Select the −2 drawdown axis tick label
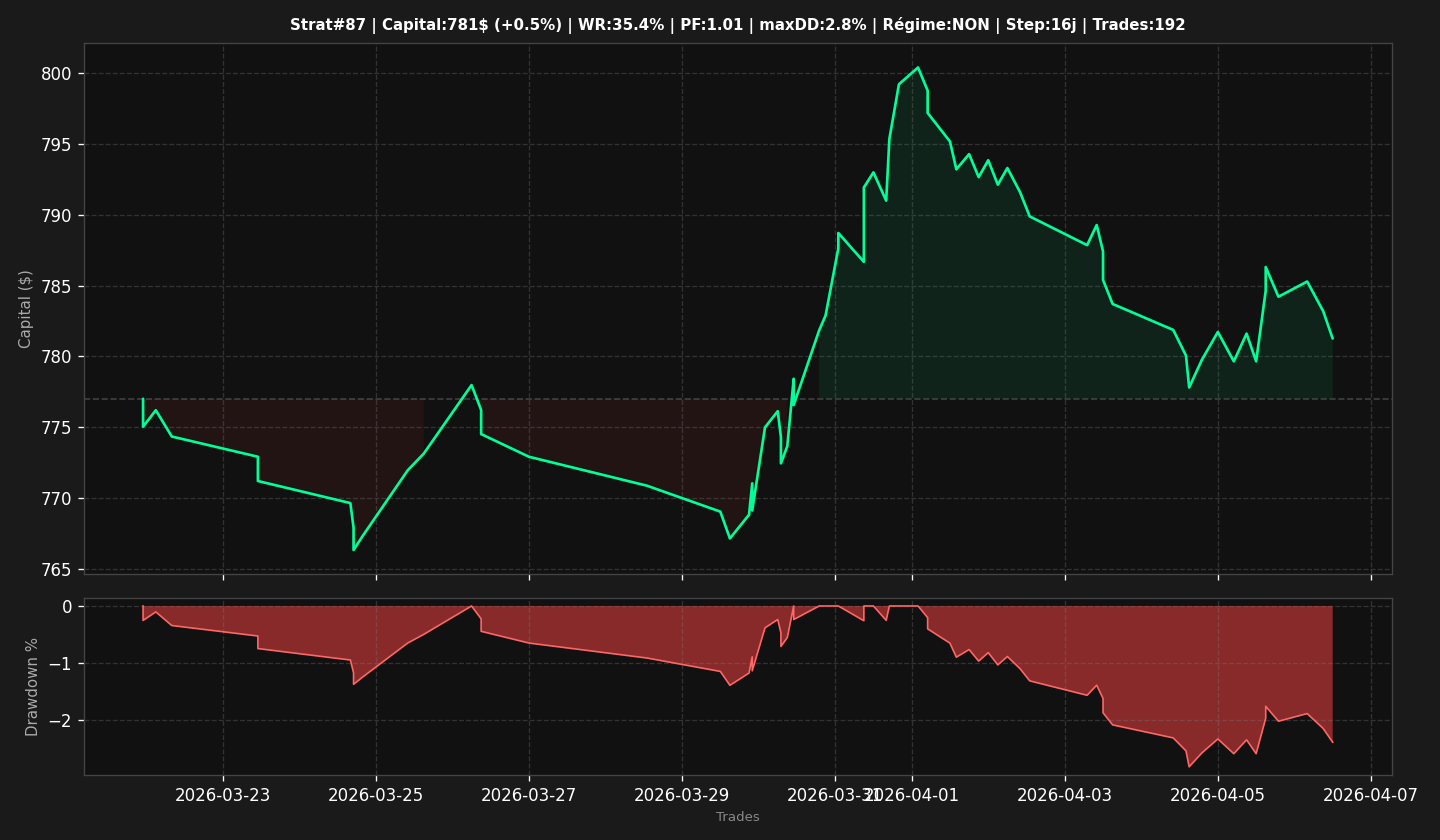Viewport: 1440px width, 840px height. point(60,721)
